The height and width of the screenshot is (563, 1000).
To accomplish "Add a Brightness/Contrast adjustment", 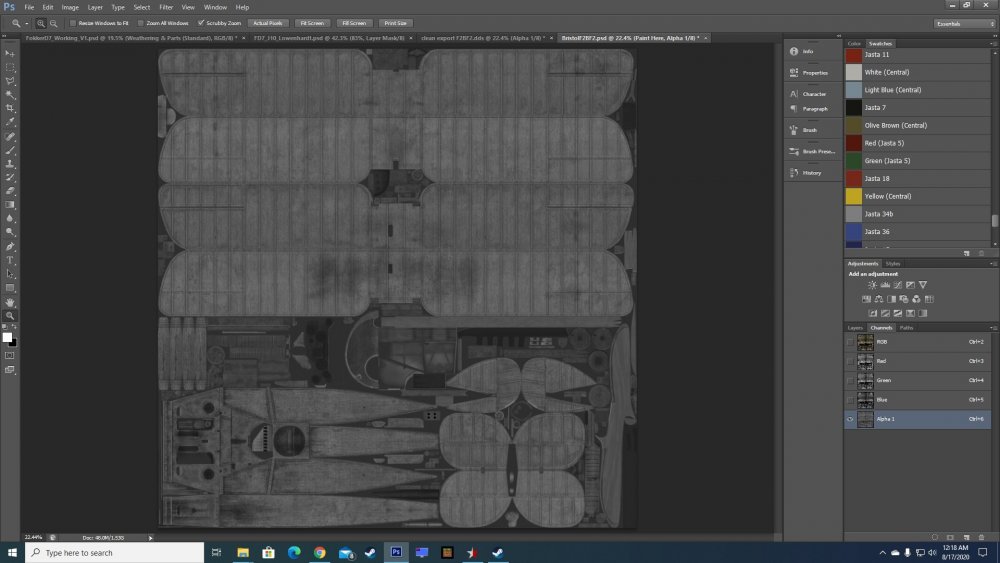I will (872, 285).
